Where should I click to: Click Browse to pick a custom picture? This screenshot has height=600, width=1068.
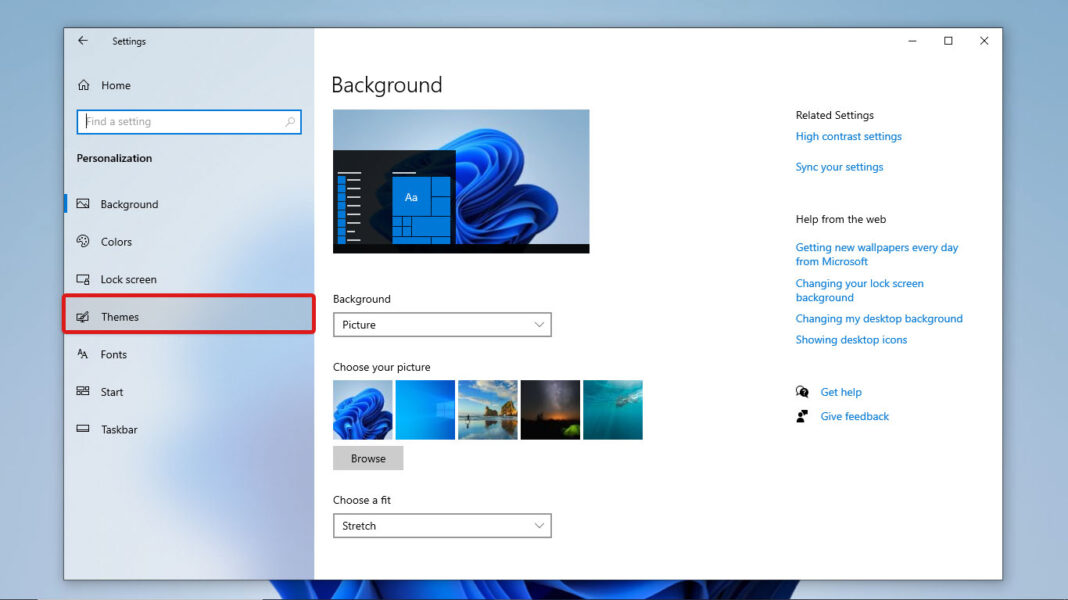[x=368, y=458]
